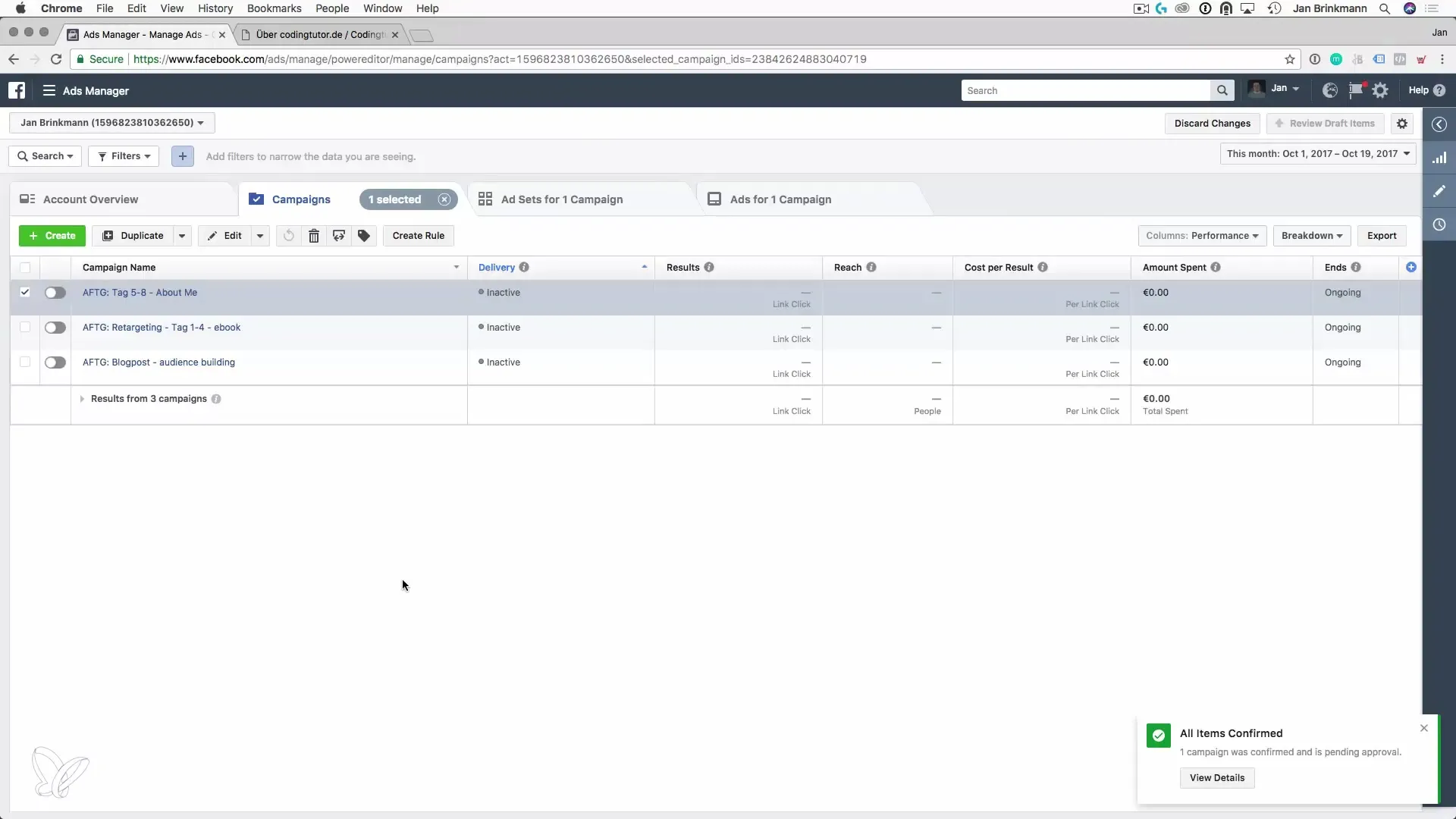The height and width of the screenshot is (819, 1456).
Task: Open the flag pages notifications icon
Action: (1355, 90)
